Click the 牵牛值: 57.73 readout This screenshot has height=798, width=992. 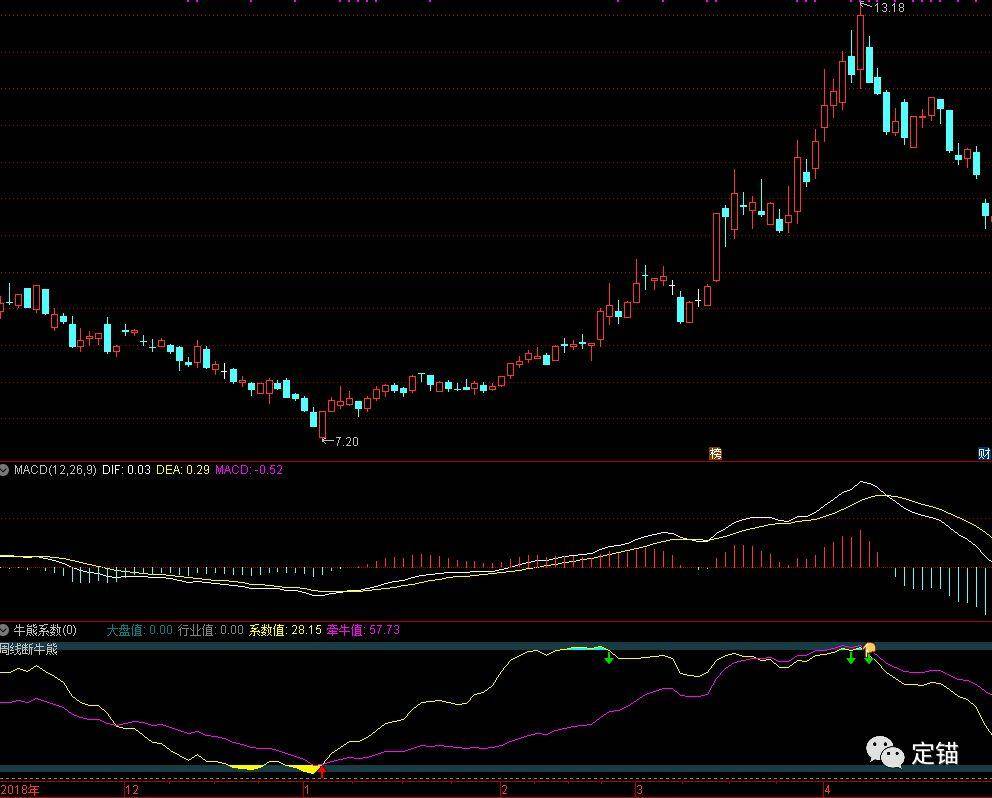pyautogui.click(x=363, y=630)
